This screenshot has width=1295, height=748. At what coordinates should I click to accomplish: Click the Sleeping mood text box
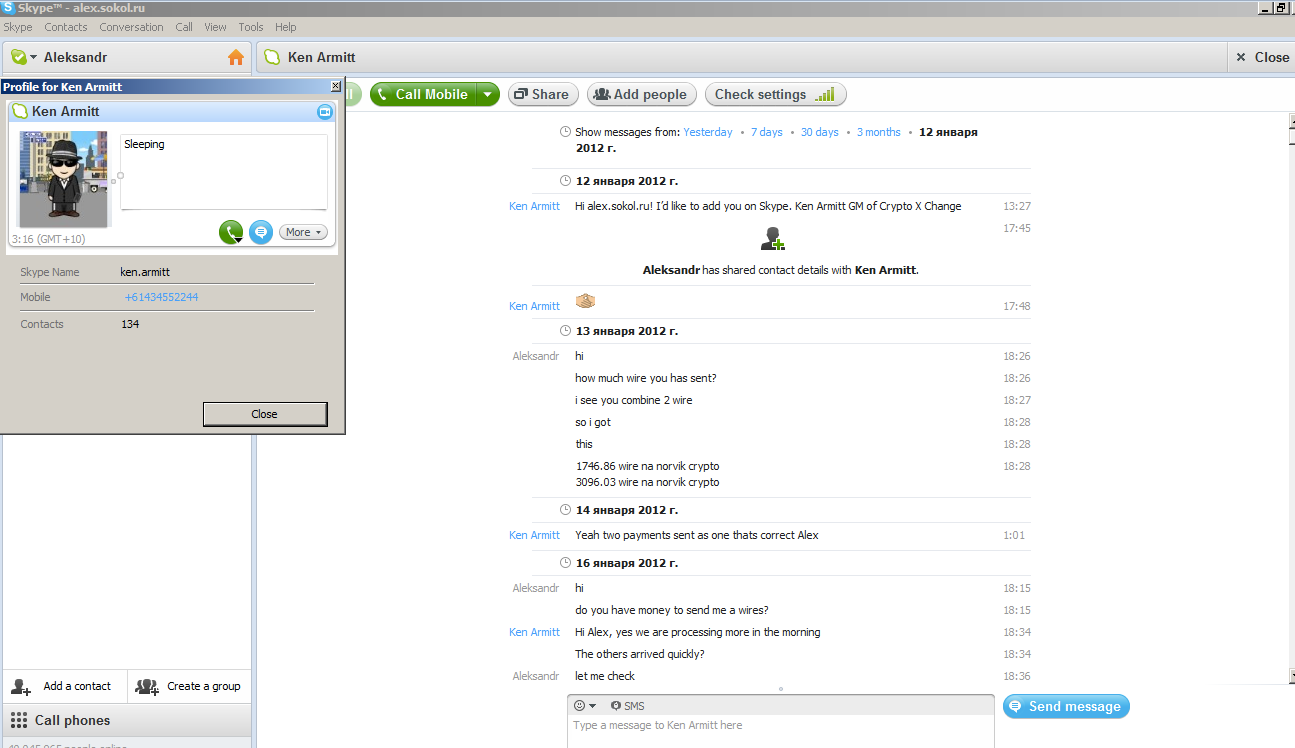224,172
